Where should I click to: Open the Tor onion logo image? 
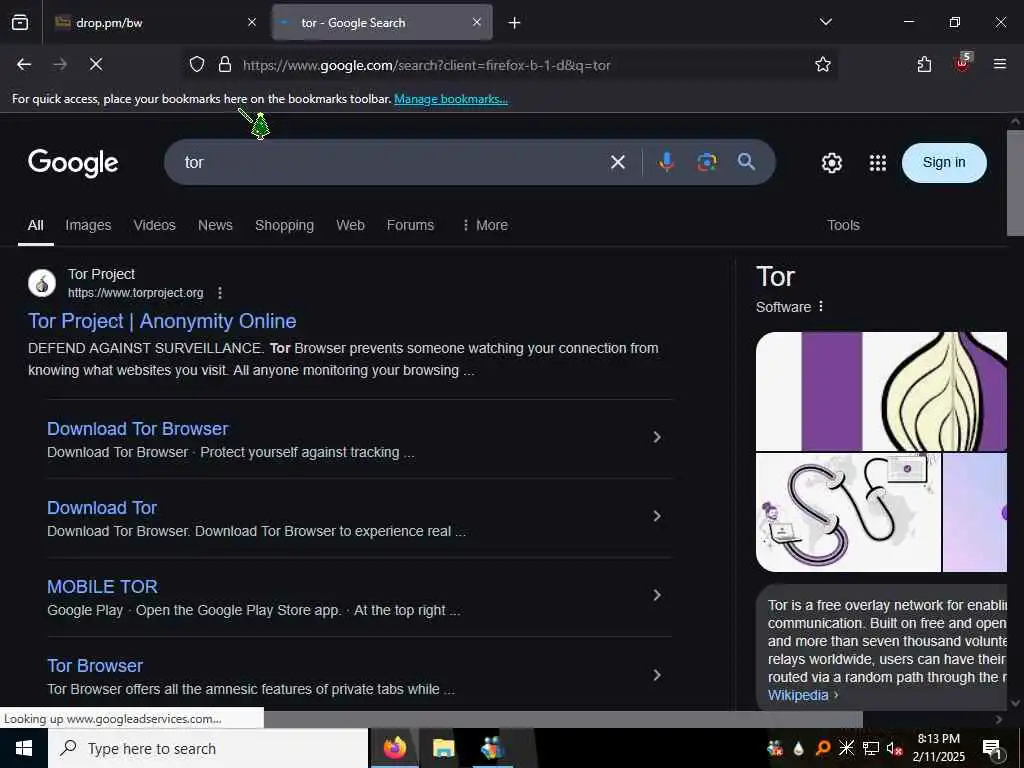tap(881, 391)
